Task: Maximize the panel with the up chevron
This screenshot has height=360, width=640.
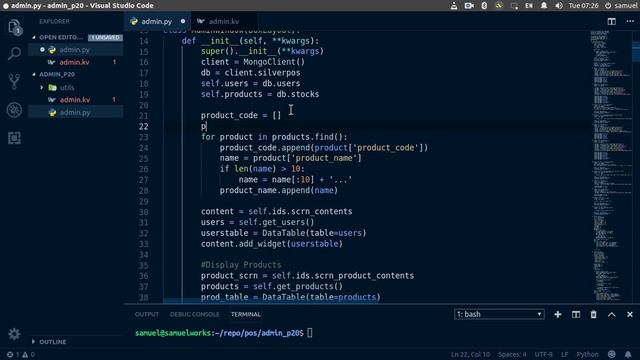Action: coord(611,314)
